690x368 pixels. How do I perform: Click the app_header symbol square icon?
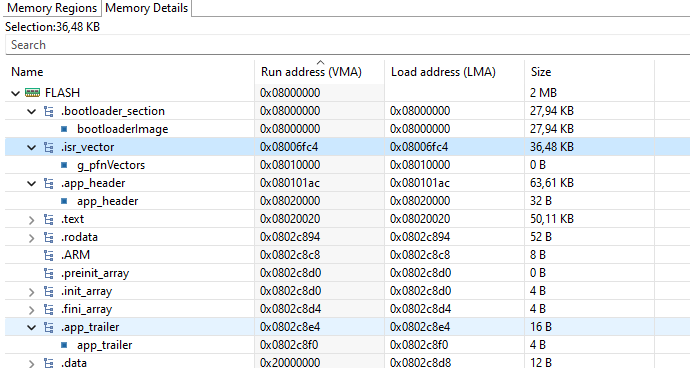coord(64,201)
